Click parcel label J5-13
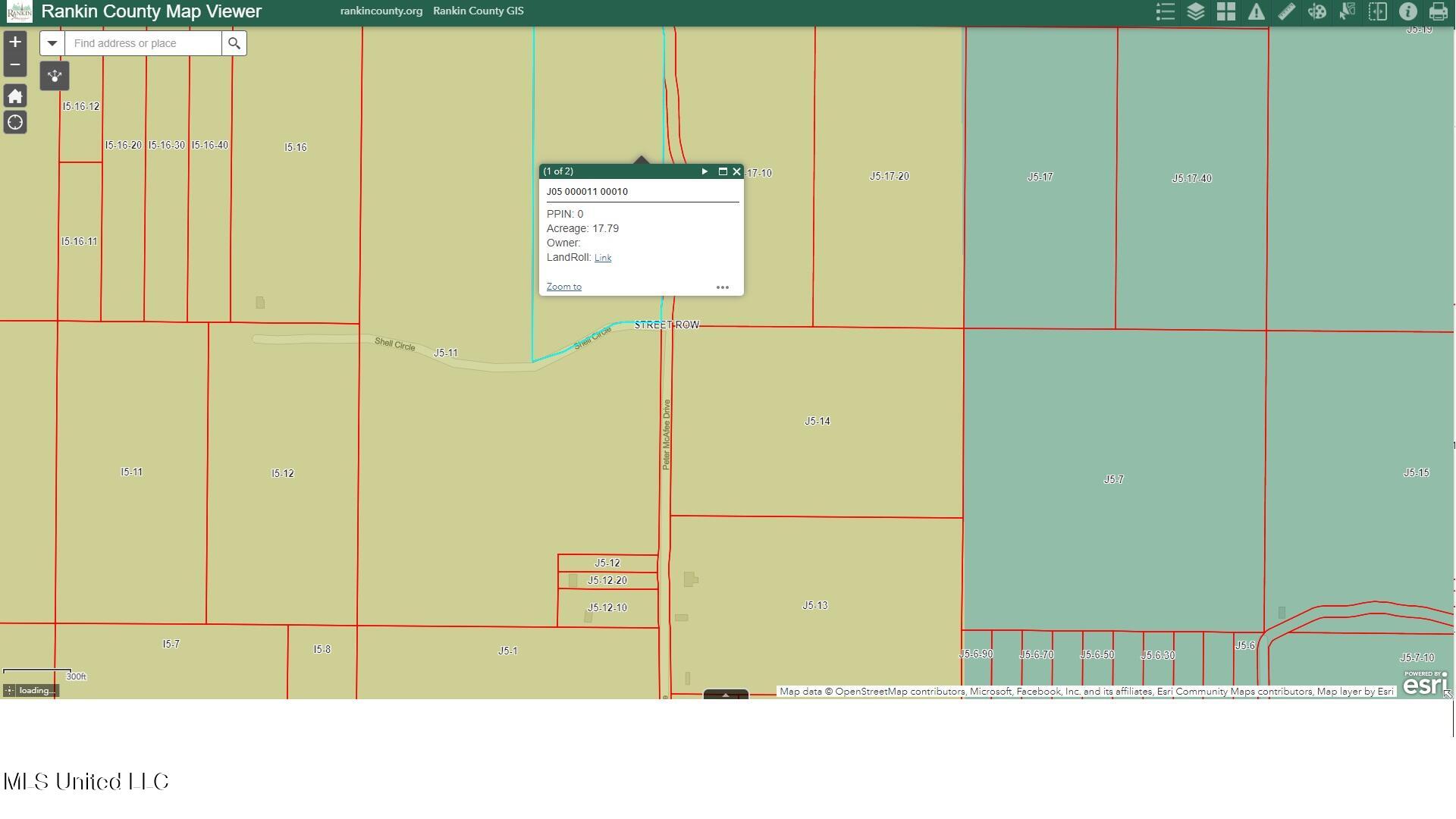 tap(815, 606)
